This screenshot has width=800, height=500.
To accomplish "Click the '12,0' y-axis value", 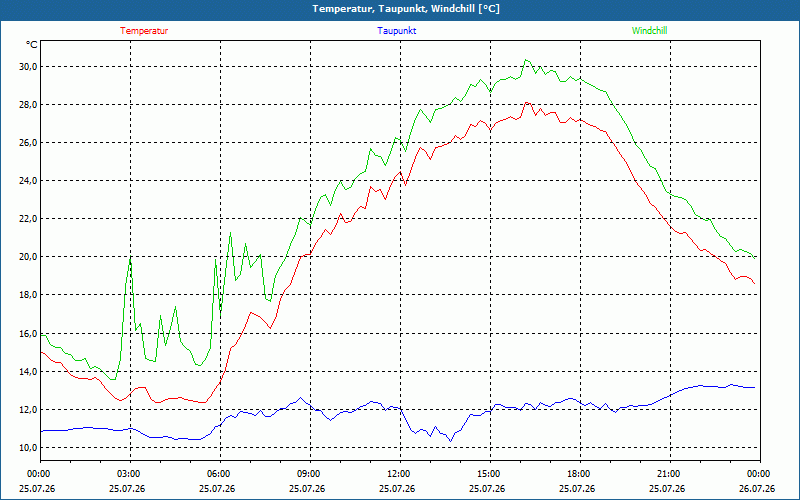I will (29, 410).
